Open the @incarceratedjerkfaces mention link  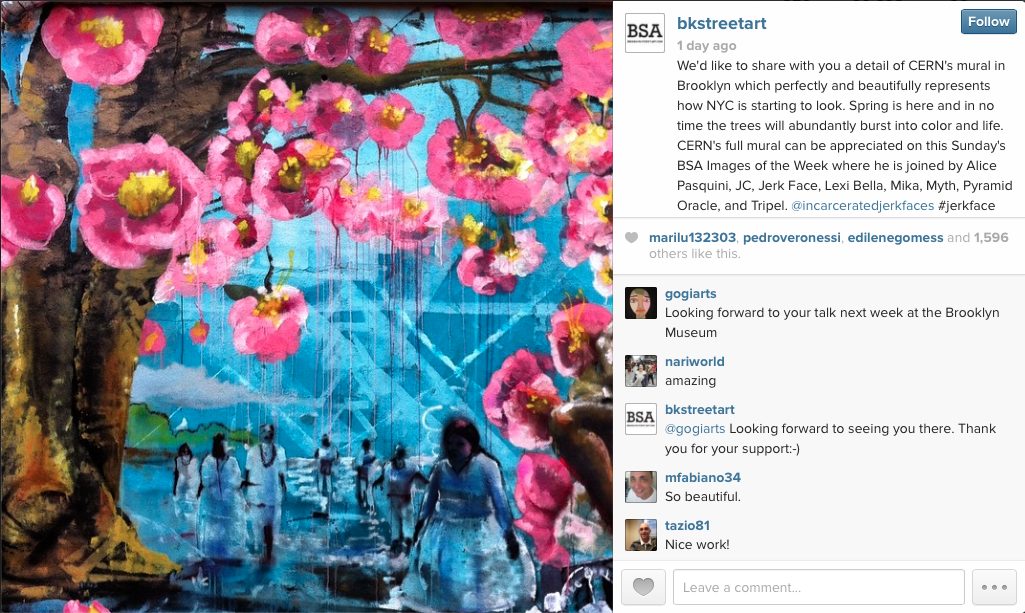pos(862,205)
